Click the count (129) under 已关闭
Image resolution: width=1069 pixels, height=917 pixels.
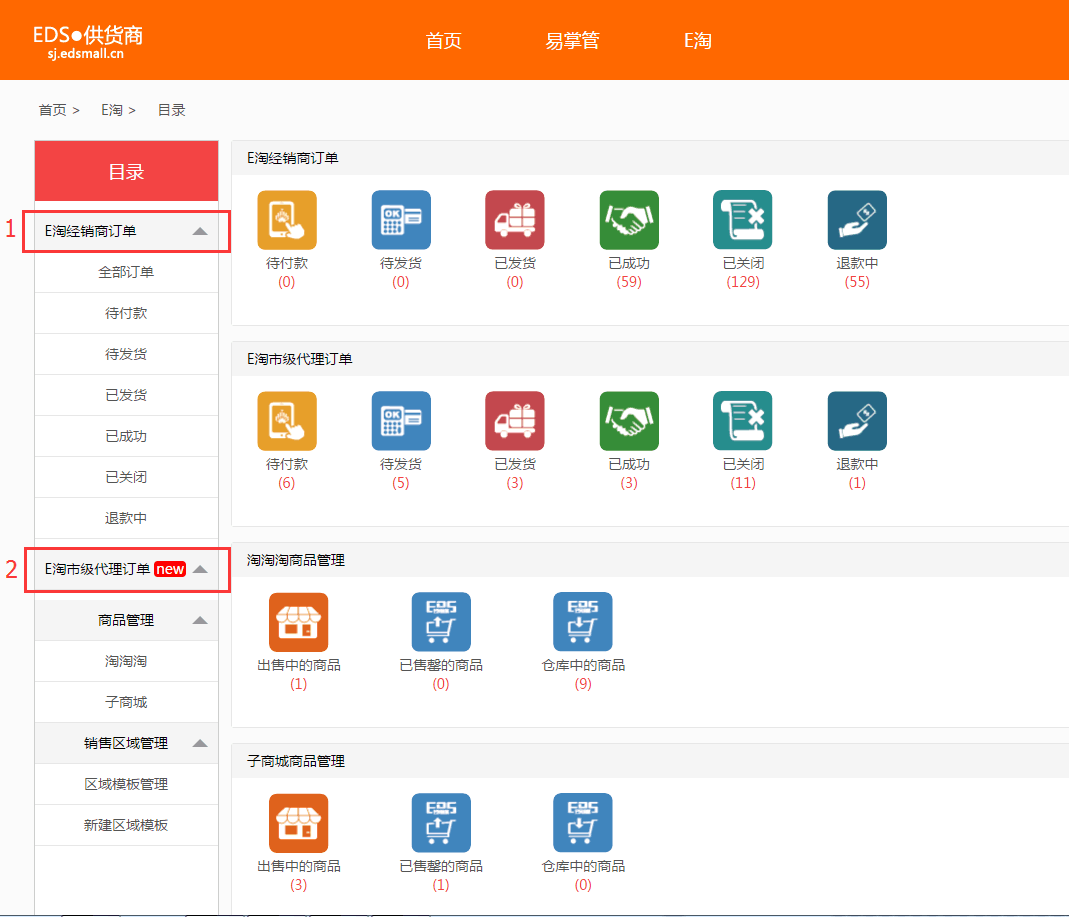coord(743,282)
